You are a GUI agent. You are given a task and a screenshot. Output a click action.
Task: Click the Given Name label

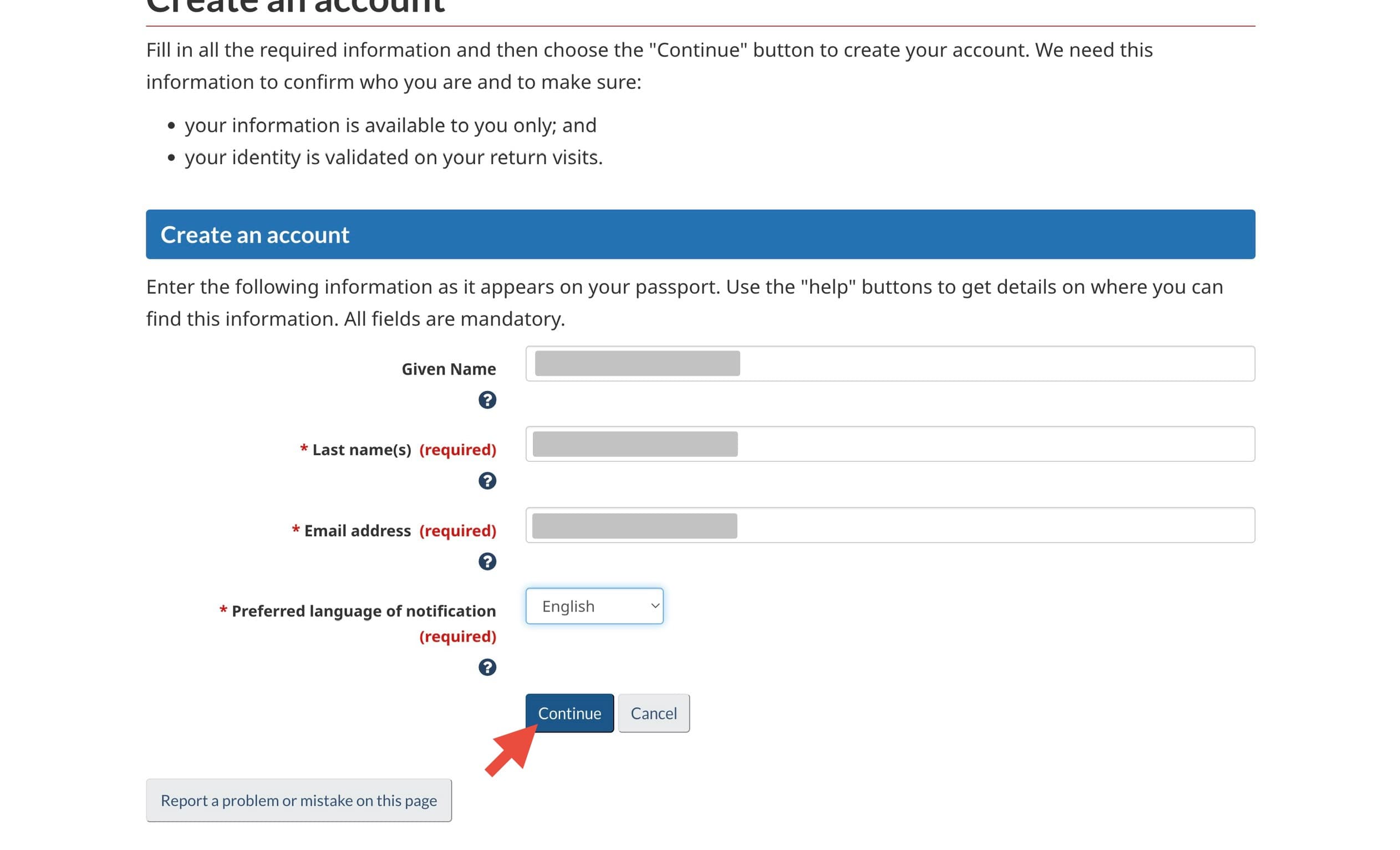coord(449,369)
